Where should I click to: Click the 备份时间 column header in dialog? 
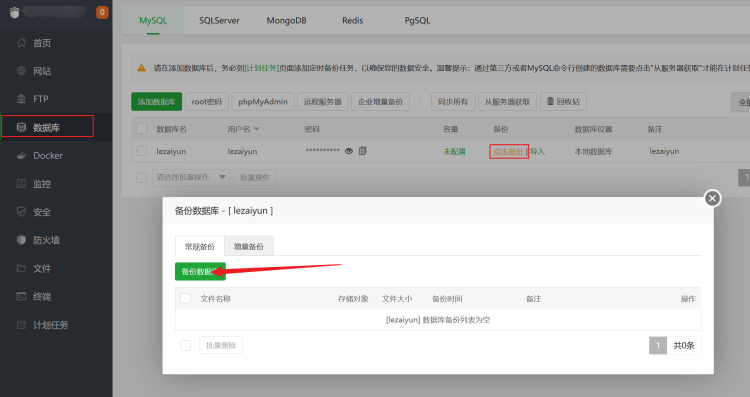point(447,298)
